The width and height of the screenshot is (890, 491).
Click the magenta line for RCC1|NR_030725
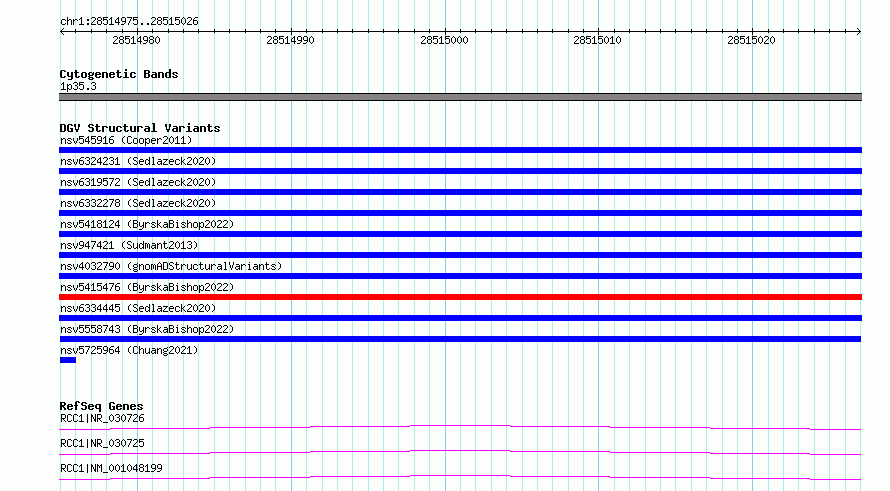(x=460, y=452)
